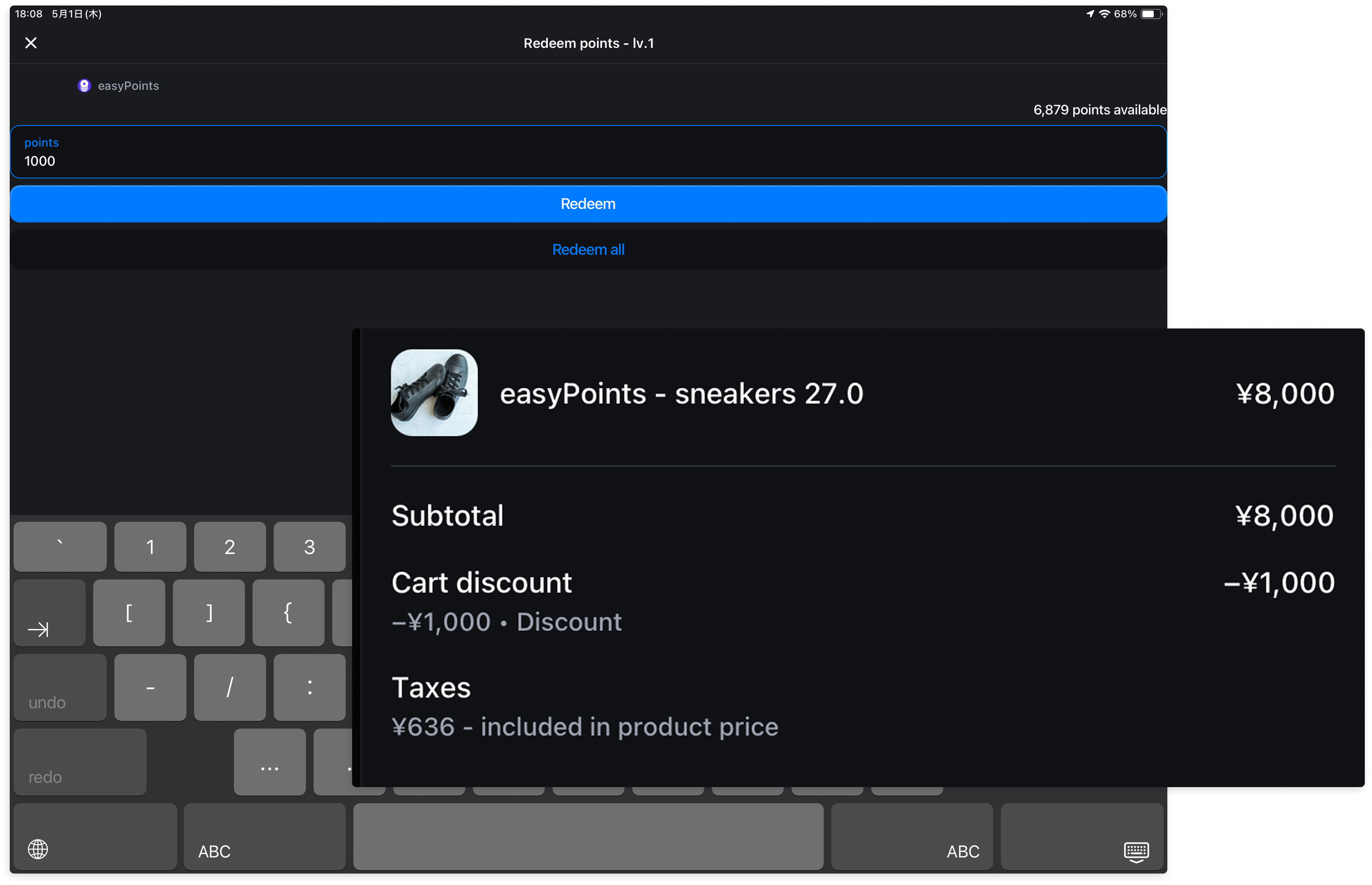Tap the Redeem all button
This screenshot has height=885, width=1372.
[588, 249]
